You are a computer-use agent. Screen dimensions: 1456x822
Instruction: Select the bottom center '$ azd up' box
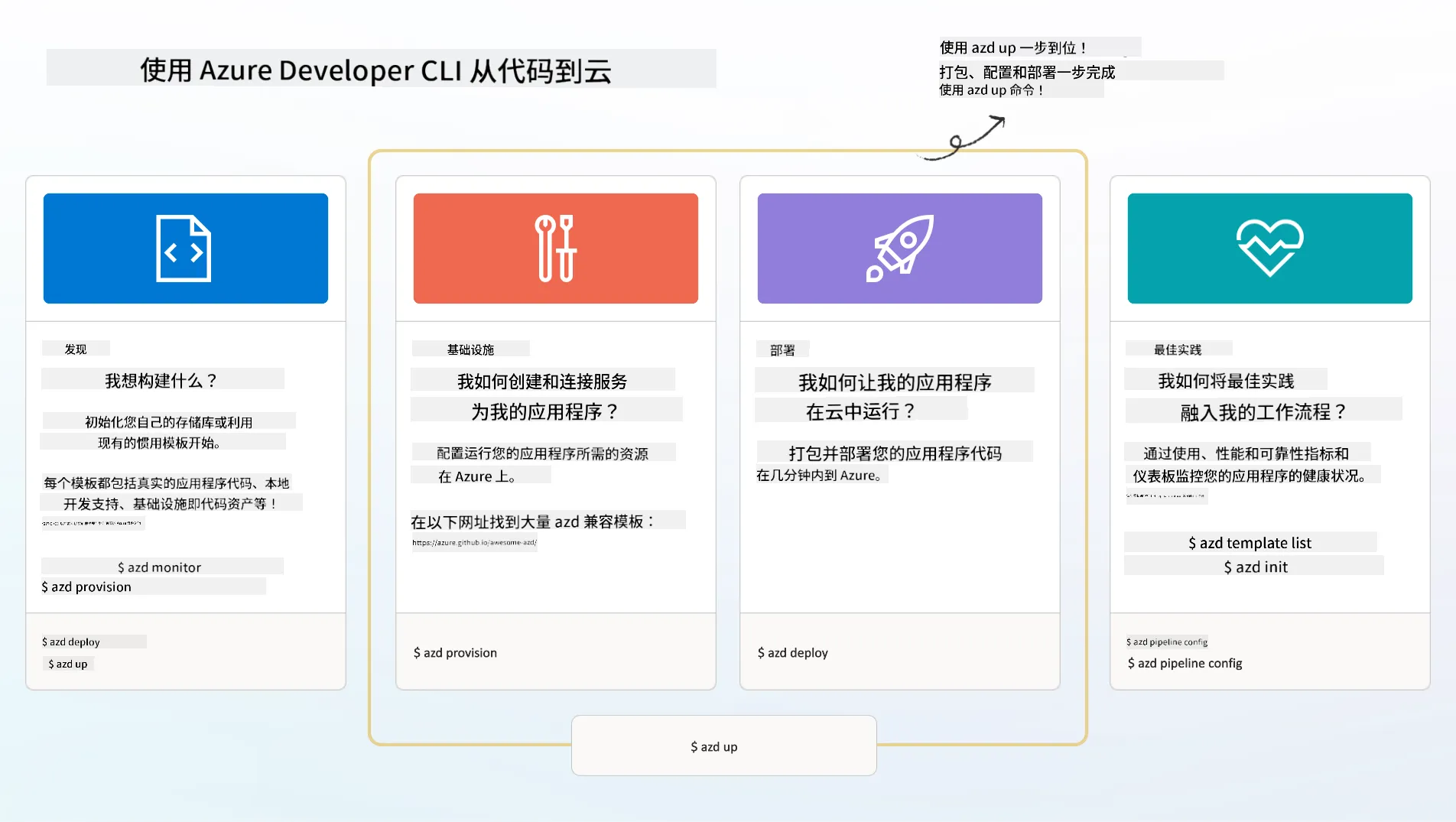click(x=723, y=746)
